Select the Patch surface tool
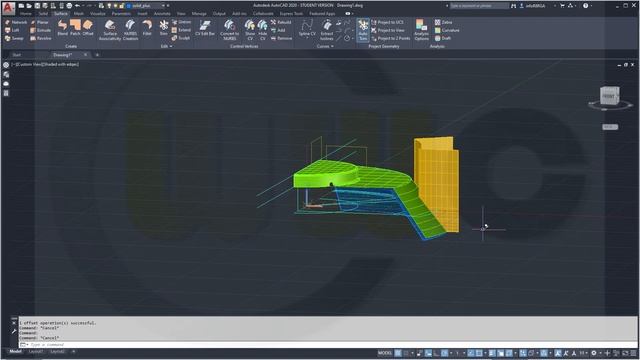Image resolution: width=640 pixels, height=360 pixels. (x=75, y=28)
